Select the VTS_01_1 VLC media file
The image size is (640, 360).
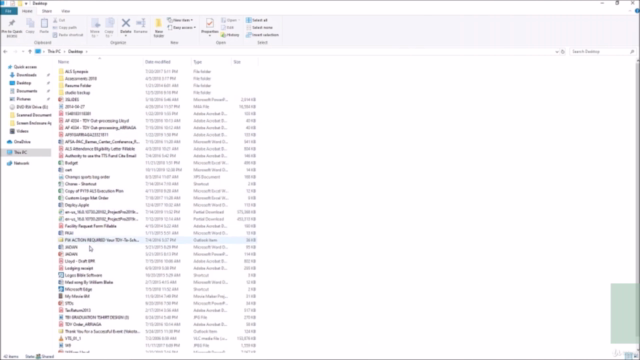73,338
